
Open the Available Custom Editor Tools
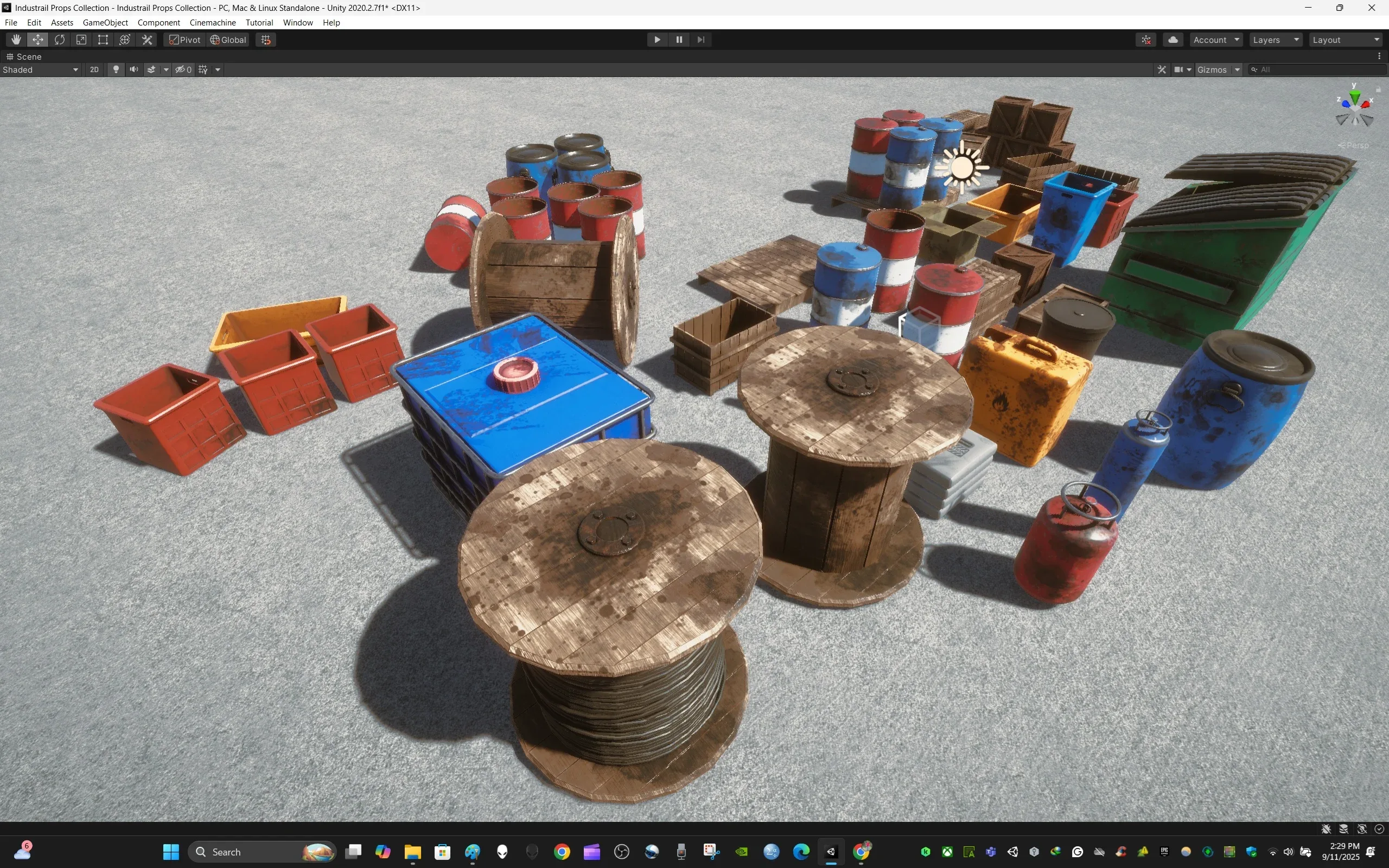pos(147,39)
